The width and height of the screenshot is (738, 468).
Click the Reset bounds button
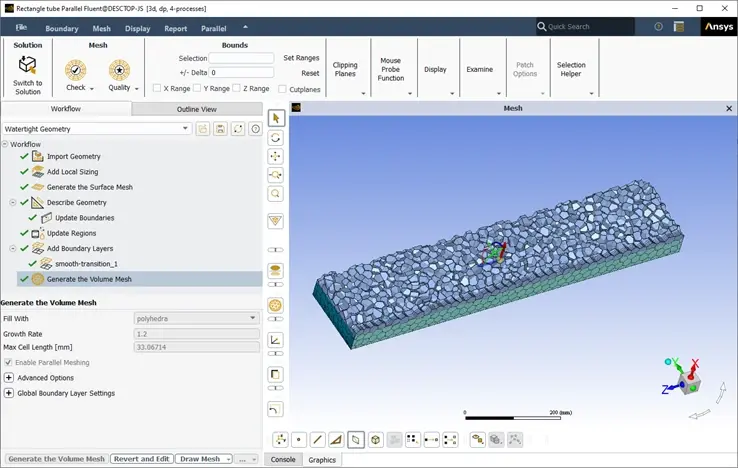tap(310, 73)
